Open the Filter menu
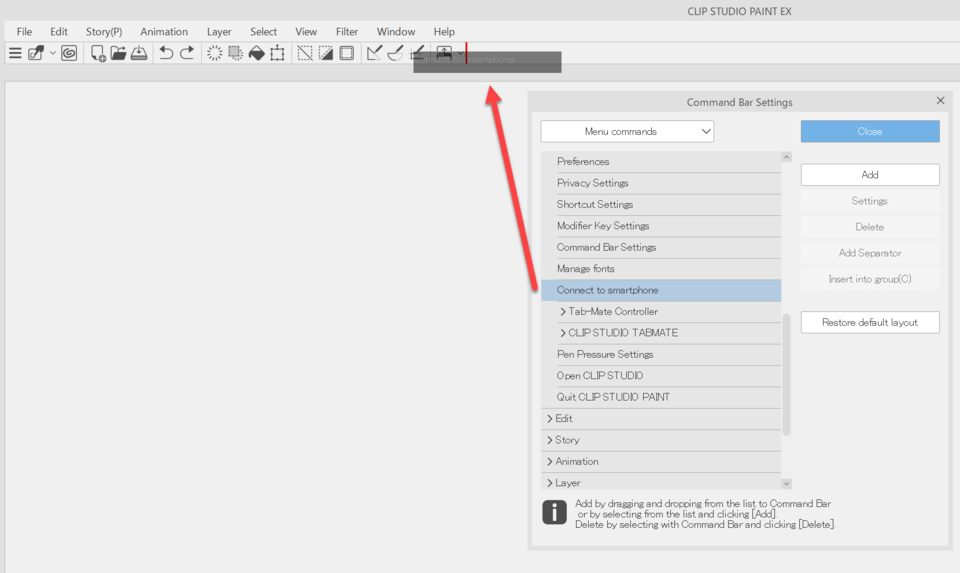Screen dimensions: 960x573 point(347,32)
